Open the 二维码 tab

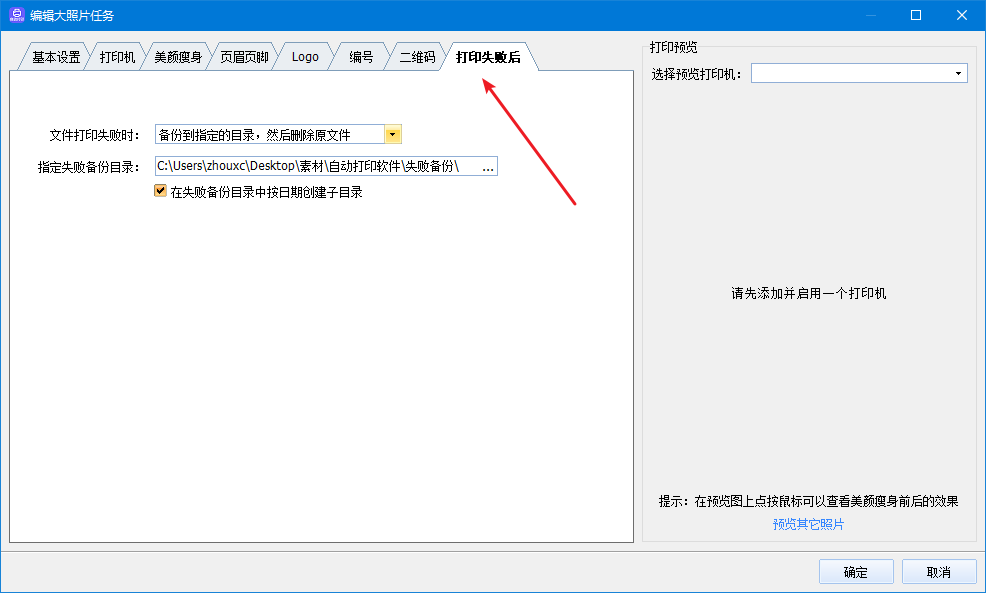point(417,57)
